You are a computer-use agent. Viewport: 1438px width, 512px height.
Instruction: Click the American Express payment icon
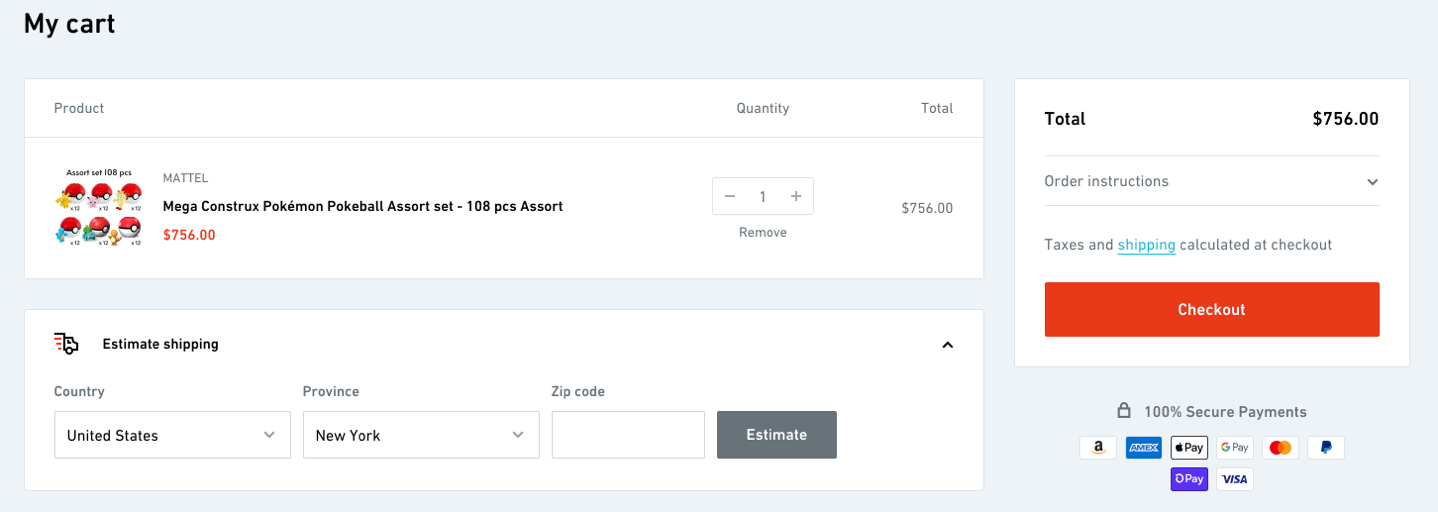click(1143, 447)
